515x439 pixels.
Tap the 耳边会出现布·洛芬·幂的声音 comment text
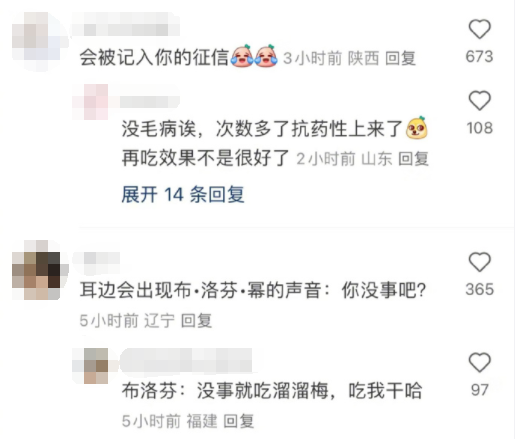click(x=253, y=290)
